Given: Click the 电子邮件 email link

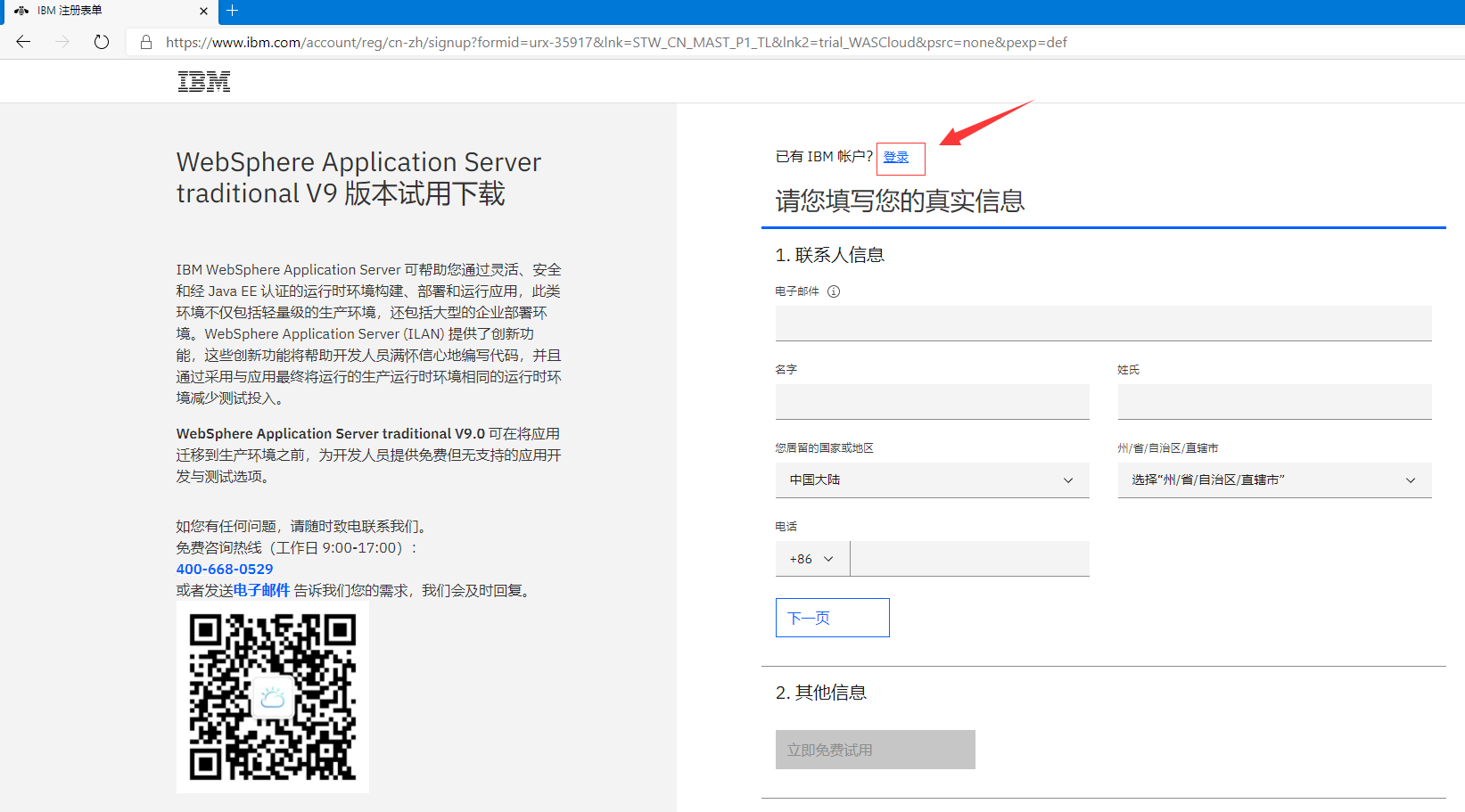Looking at the screenshot, I should point(265,590).
